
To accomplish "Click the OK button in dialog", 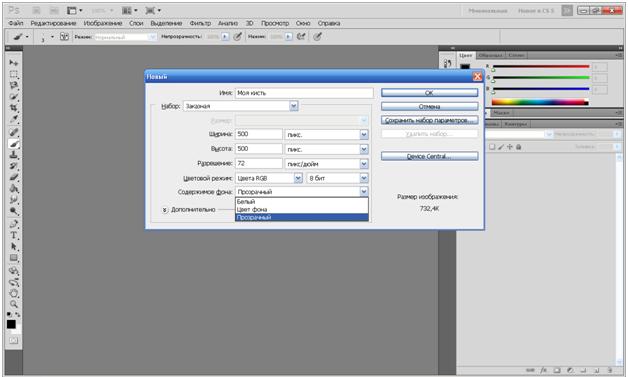I will point(429,93).
